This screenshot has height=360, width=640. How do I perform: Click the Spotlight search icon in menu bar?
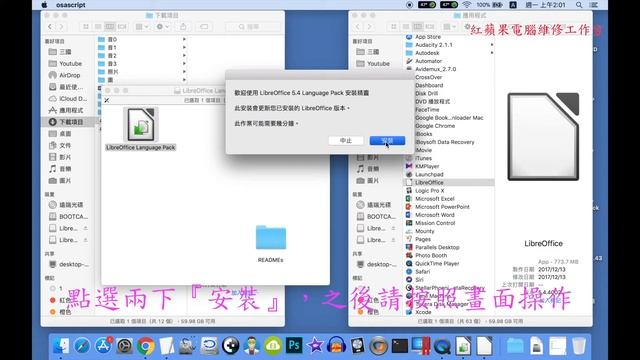[579, 5]
